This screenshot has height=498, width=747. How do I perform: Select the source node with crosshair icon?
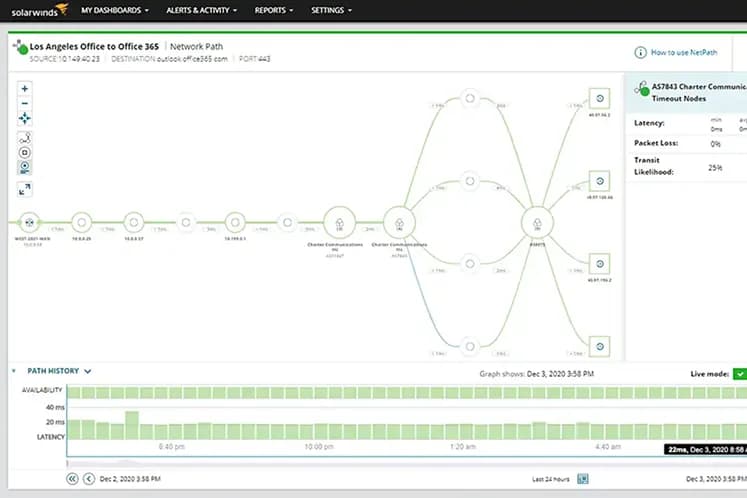pyautogui.click(x=30, y=222)
